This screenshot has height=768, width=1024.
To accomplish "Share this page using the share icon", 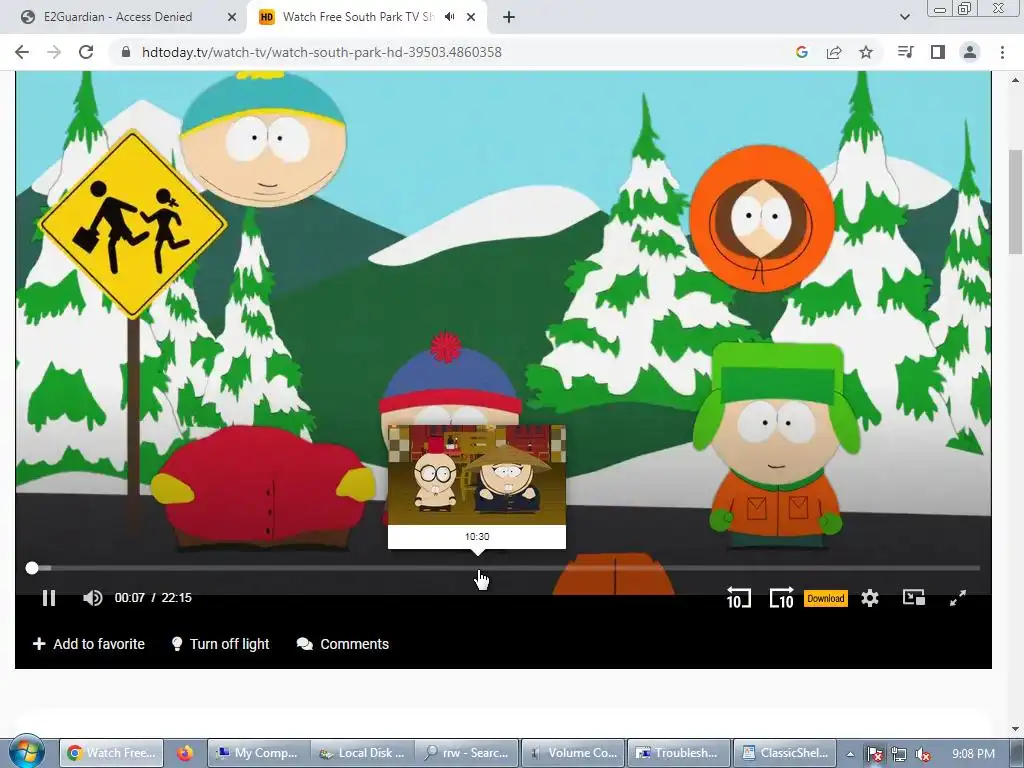I will 834,52.
